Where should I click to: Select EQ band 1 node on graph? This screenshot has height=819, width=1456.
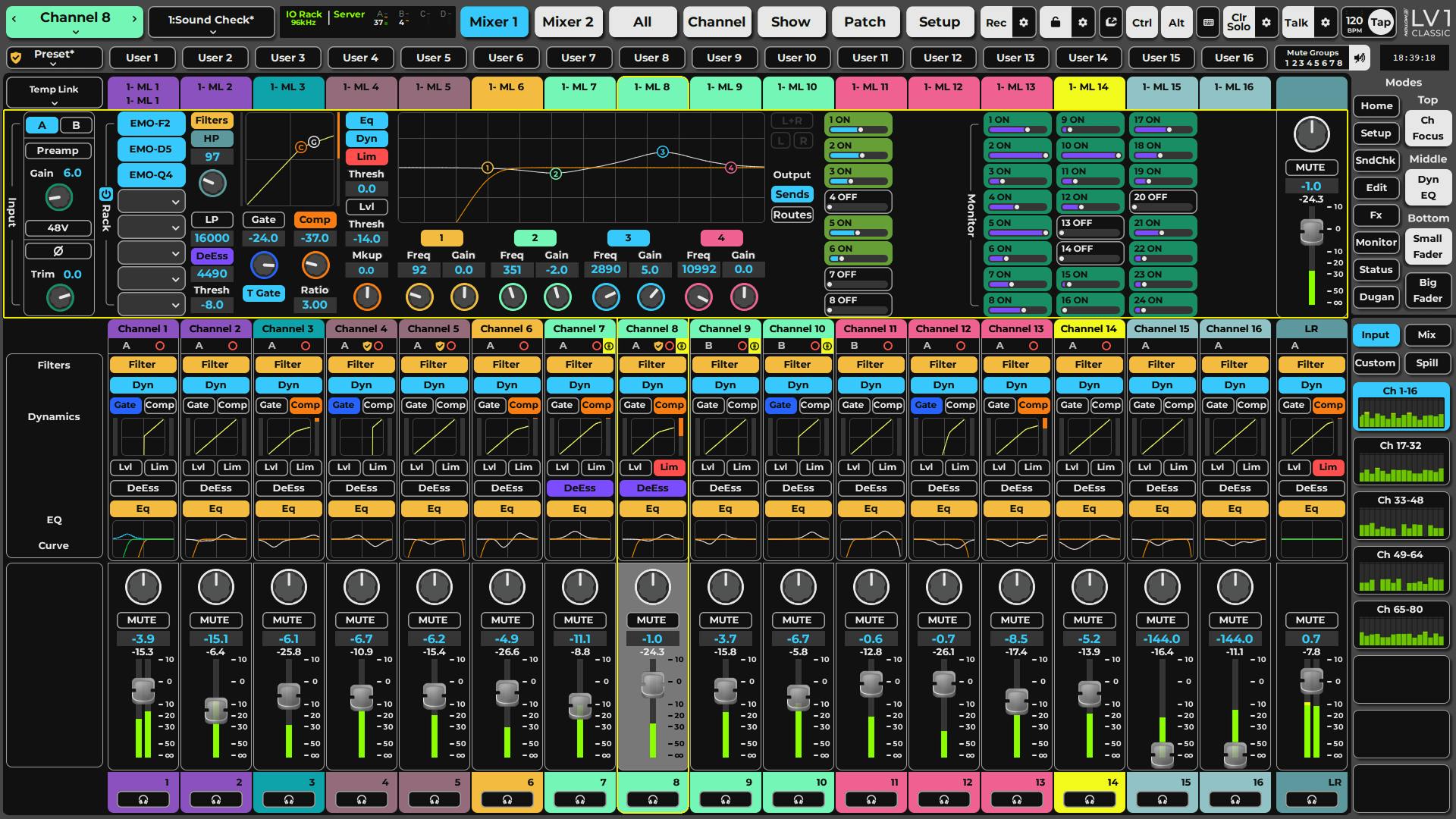(x=488, y=168)
